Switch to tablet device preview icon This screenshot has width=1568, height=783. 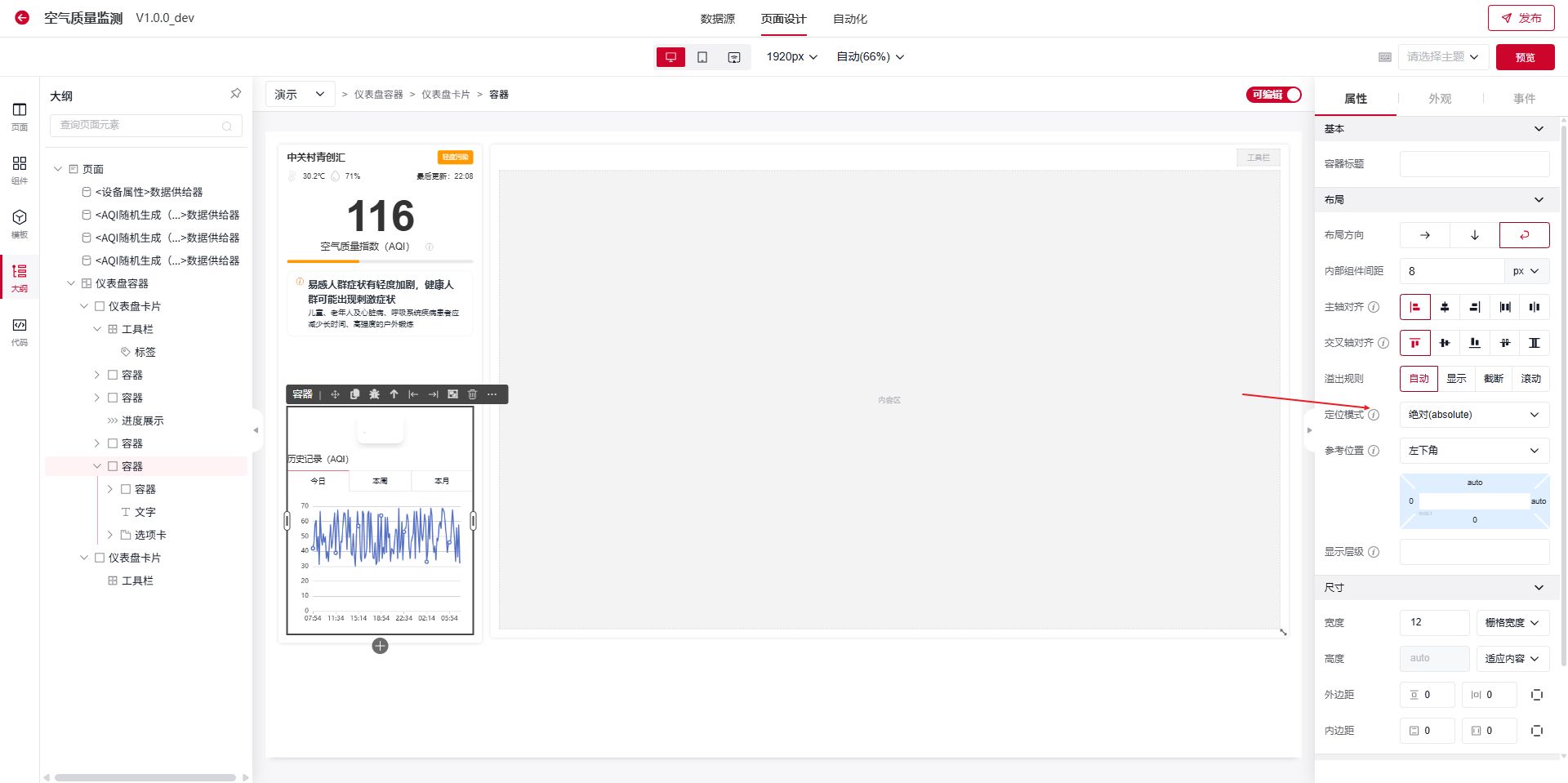click(x=702, y=57)
